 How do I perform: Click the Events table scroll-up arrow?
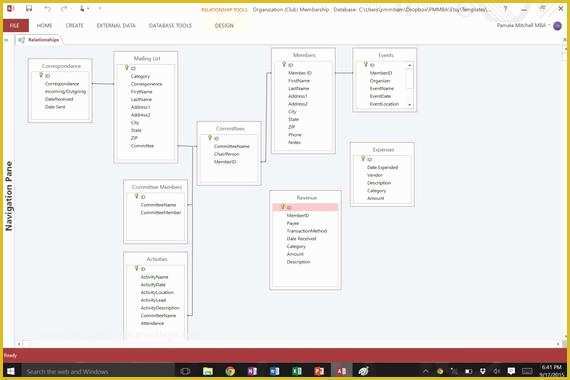coord(410,65)
